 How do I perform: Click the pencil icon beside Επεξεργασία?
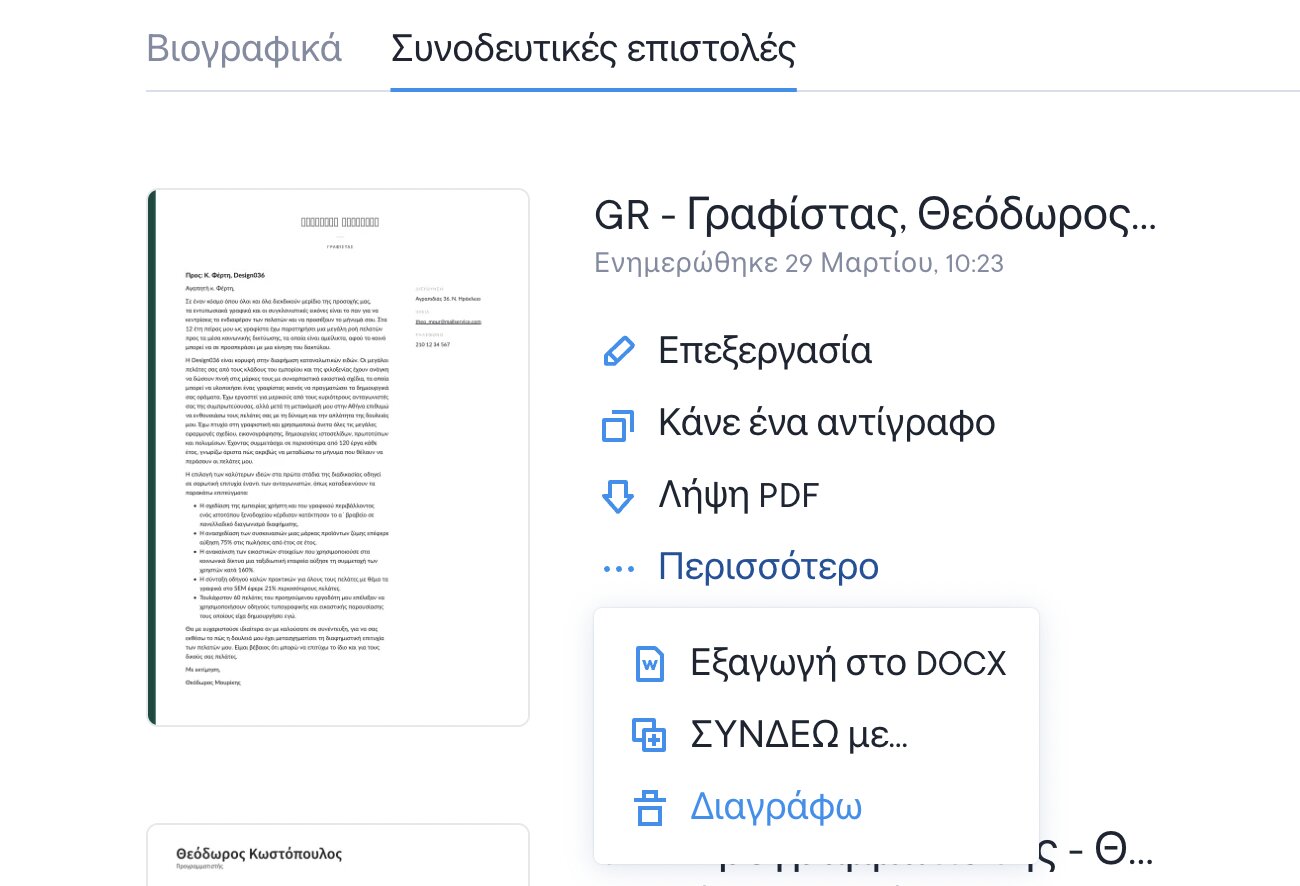tap(619, 352)
